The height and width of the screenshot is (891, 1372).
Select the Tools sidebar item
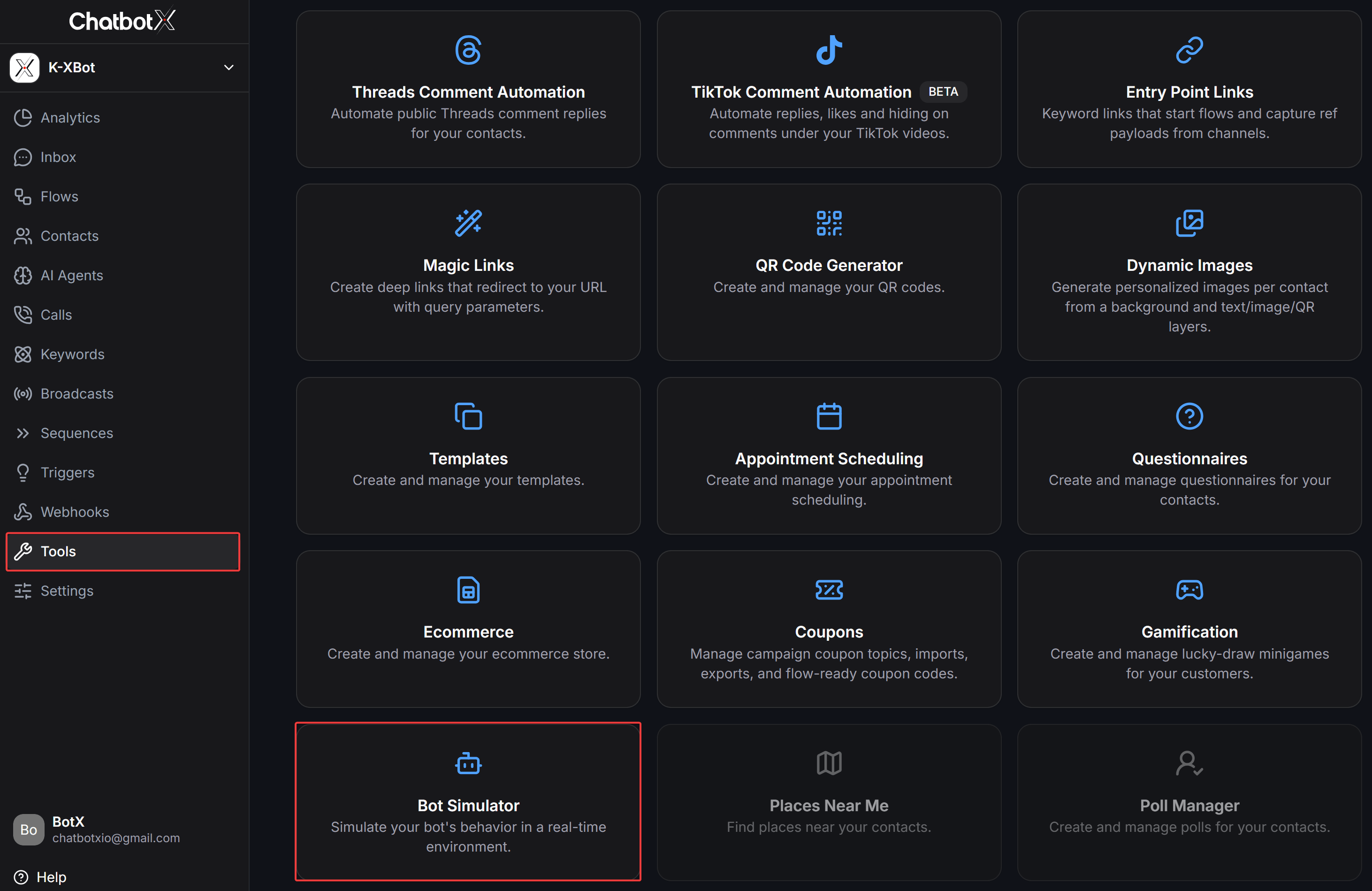coord(123,551)
